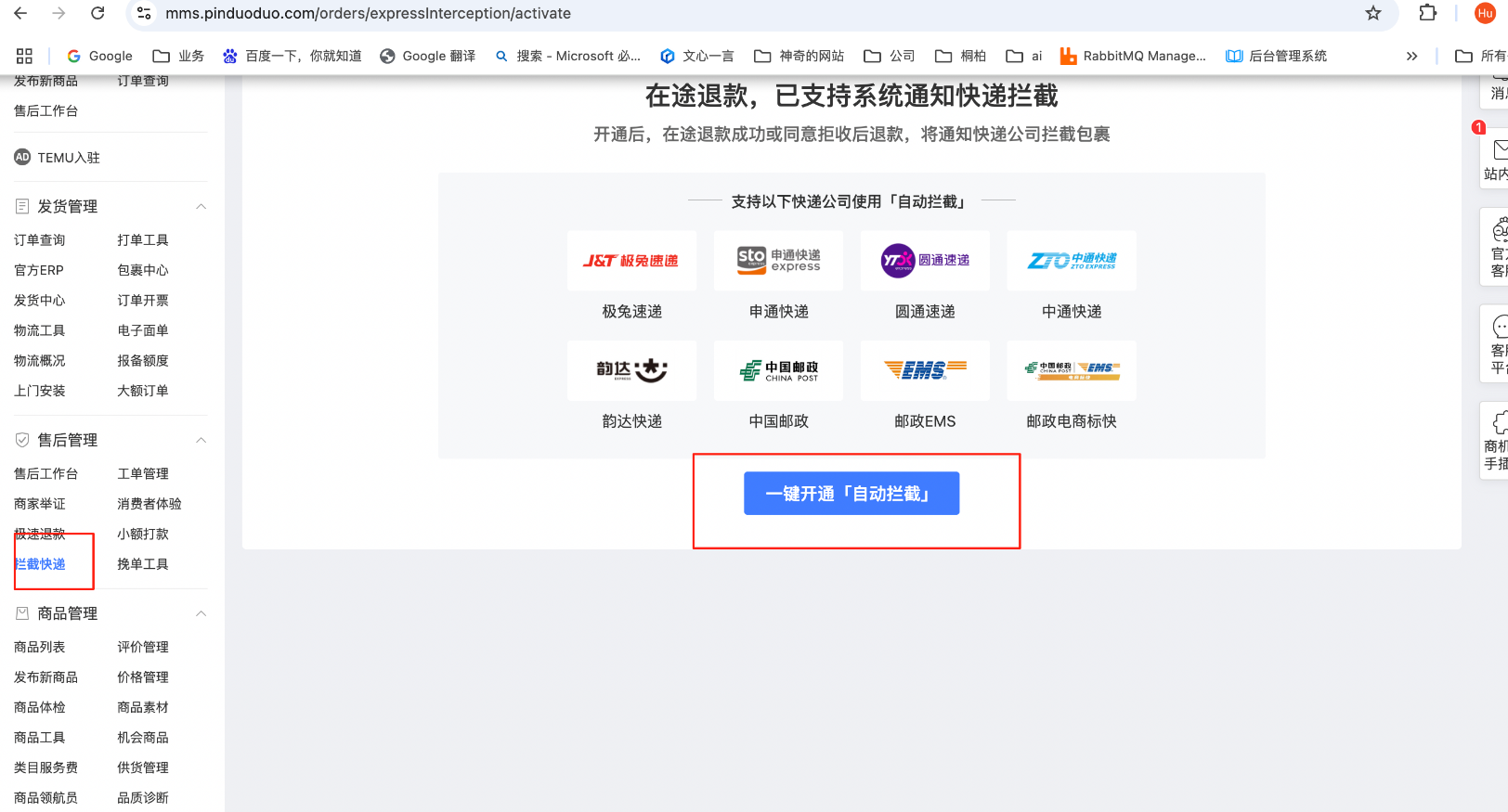Open the ai bookmark folder
1508x812 pixels.
tap(1024, 56)
